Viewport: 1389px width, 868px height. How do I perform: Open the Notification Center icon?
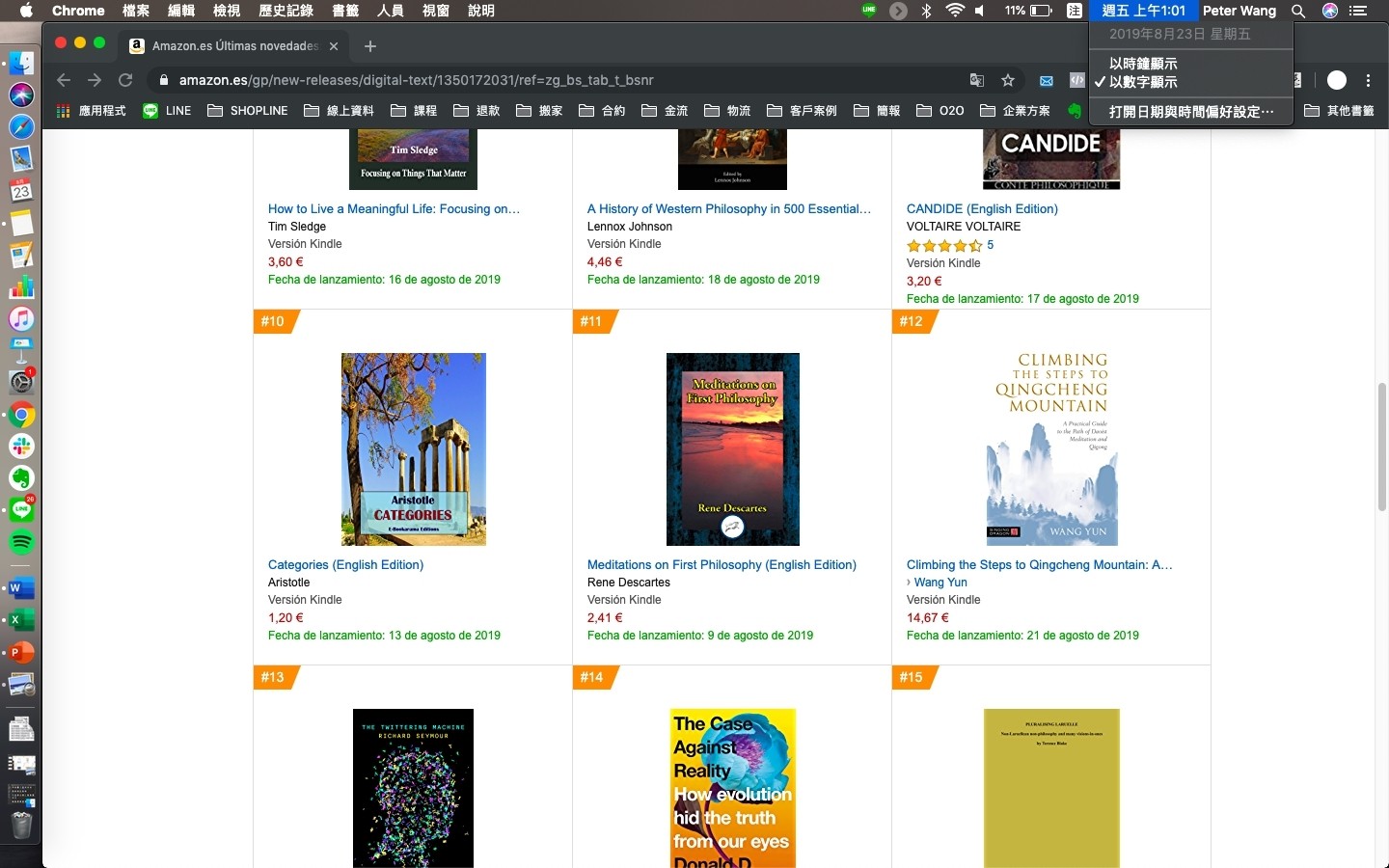click(x=1358, y=11)
